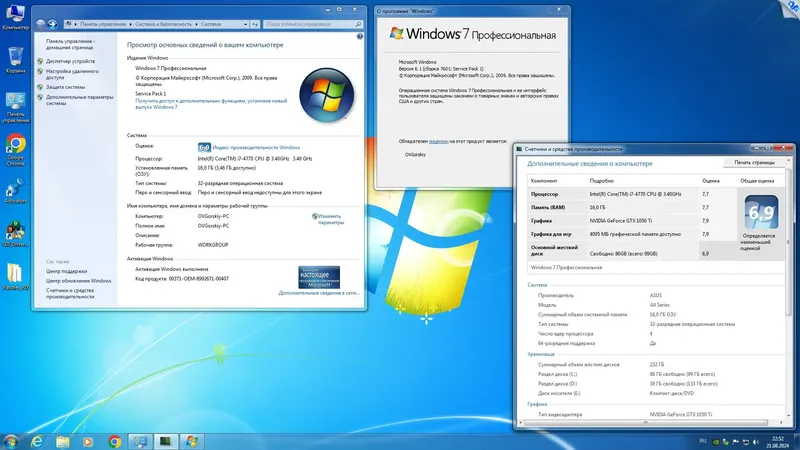Open Дополнительные параметры системы link
800x450 pixels.
(x=80, y=100)
